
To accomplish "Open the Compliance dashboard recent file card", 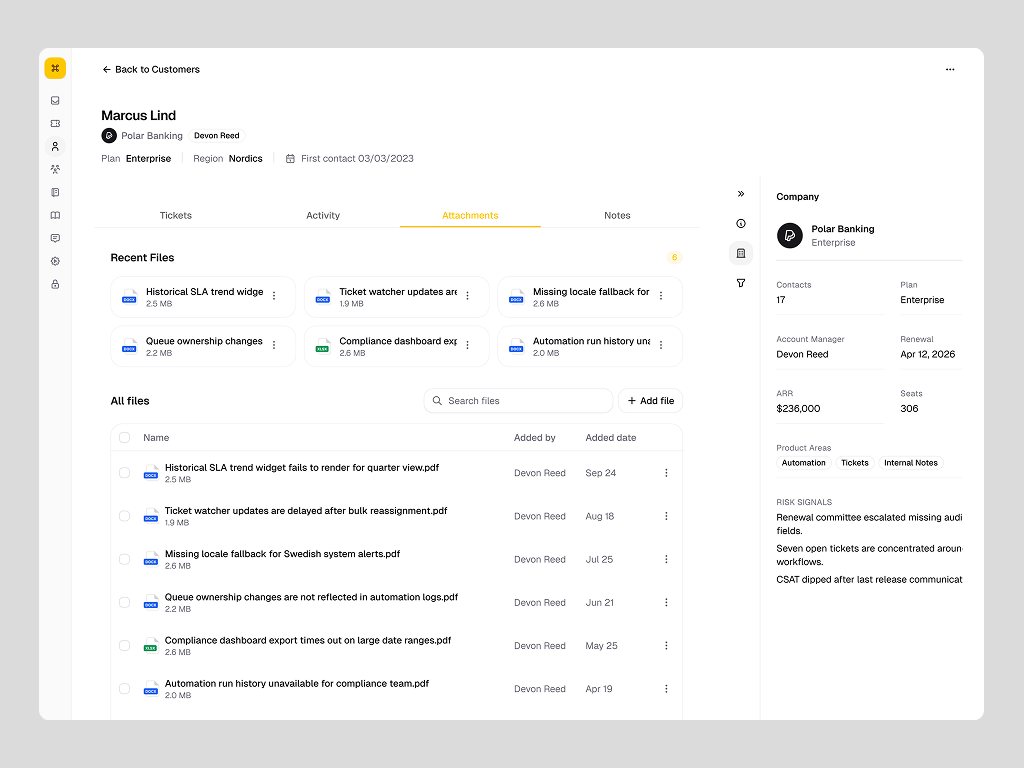I will 396,346.
